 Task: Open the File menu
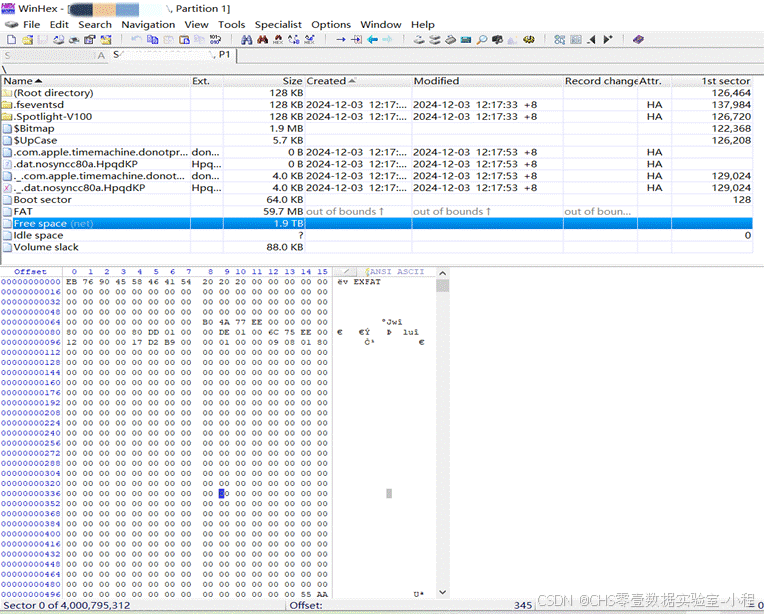(x=31, y=24)
